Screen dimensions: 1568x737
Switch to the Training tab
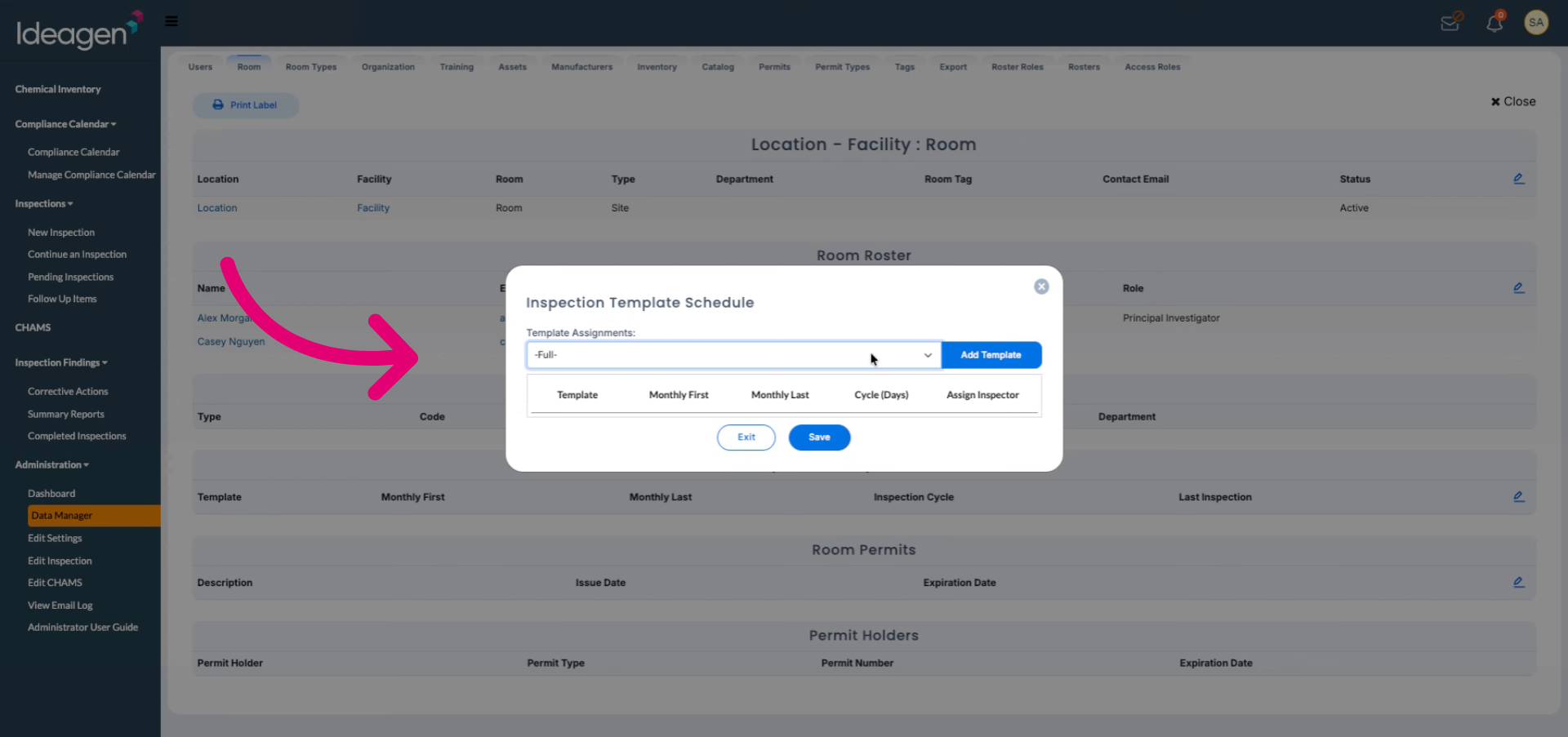point(457,67)
